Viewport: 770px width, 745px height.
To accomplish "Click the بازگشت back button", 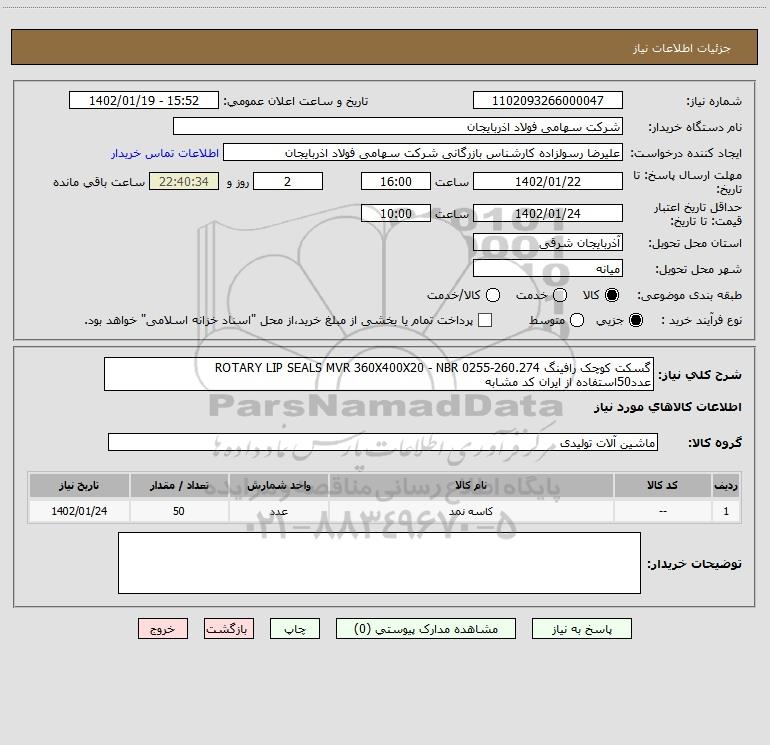I will [229, 629].
